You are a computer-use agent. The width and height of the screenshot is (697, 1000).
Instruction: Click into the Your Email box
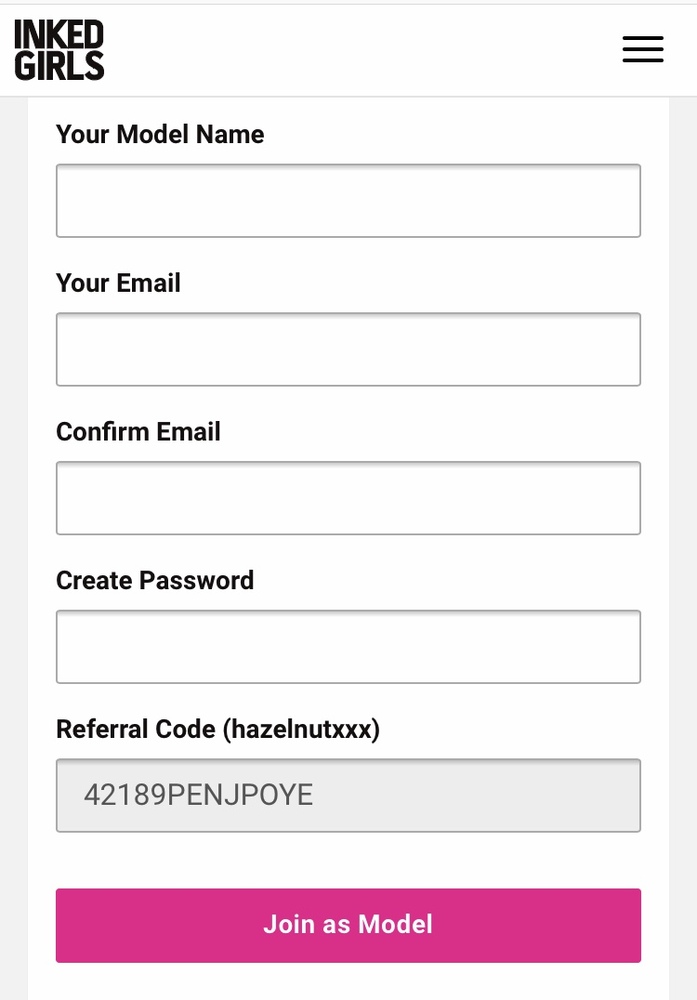click(348, 349)
